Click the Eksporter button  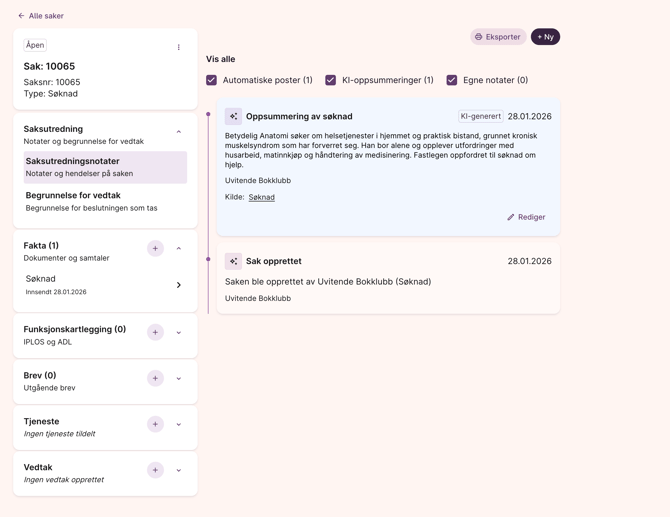tap(498, 37)
